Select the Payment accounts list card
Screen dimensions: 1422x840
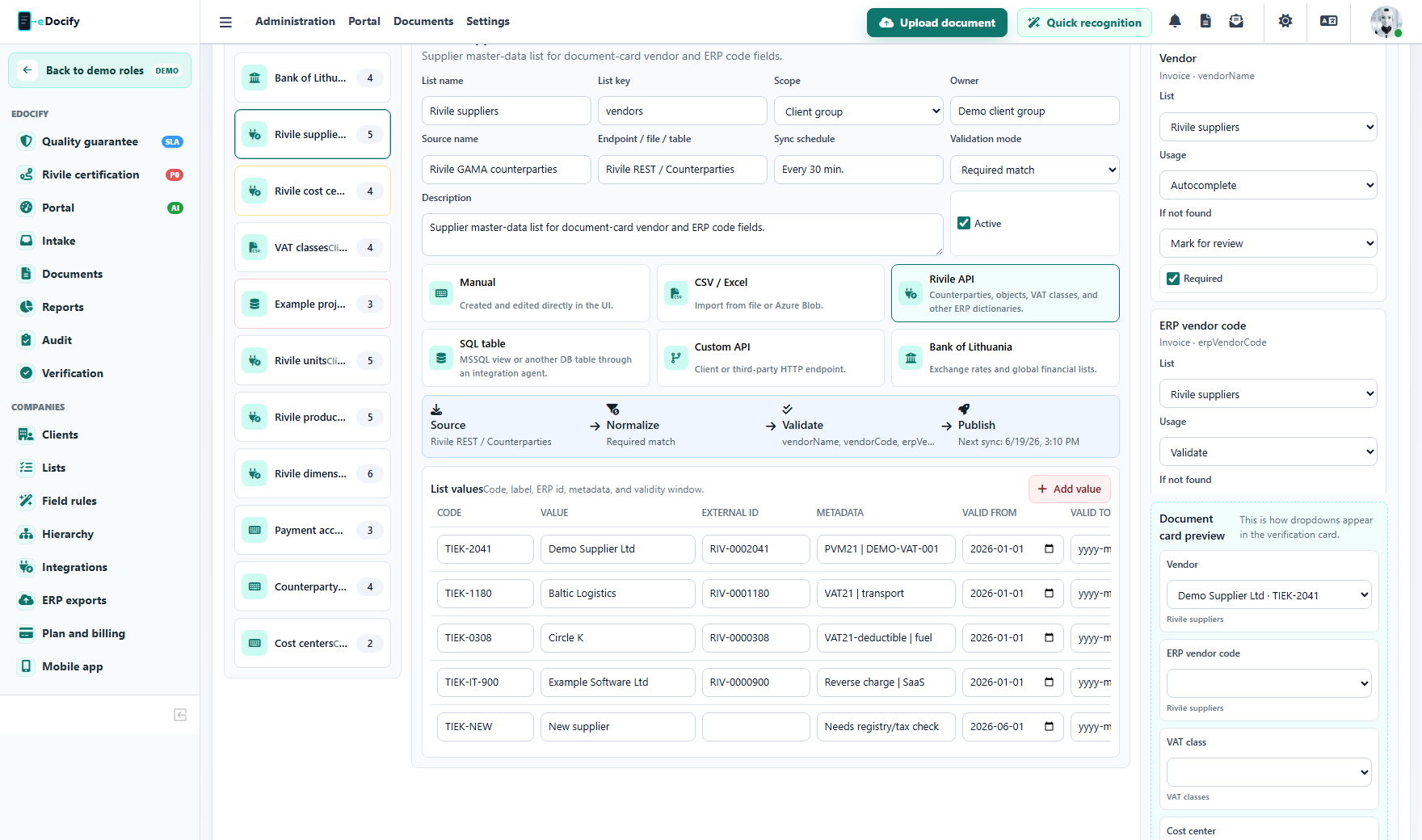coord(313,530)
